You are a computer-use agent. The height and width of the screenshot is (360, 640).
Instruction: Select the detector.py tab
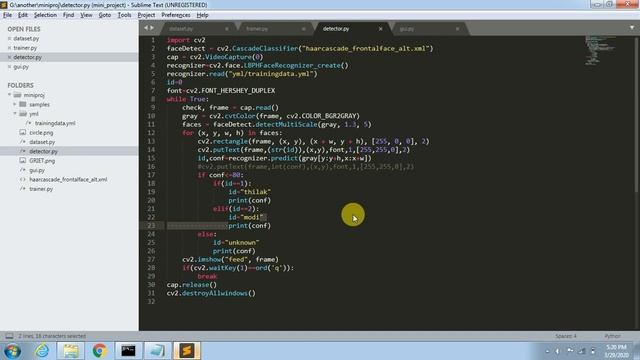352,29
